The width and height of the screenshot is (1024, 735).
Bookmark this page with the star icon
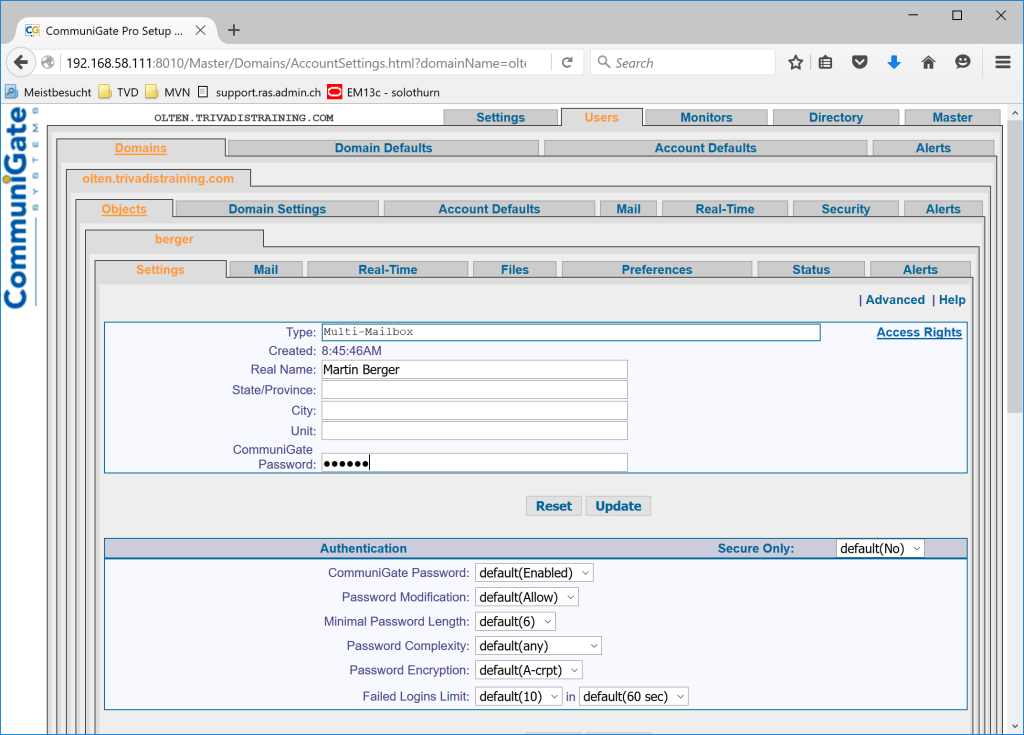(x=795, y=63)
